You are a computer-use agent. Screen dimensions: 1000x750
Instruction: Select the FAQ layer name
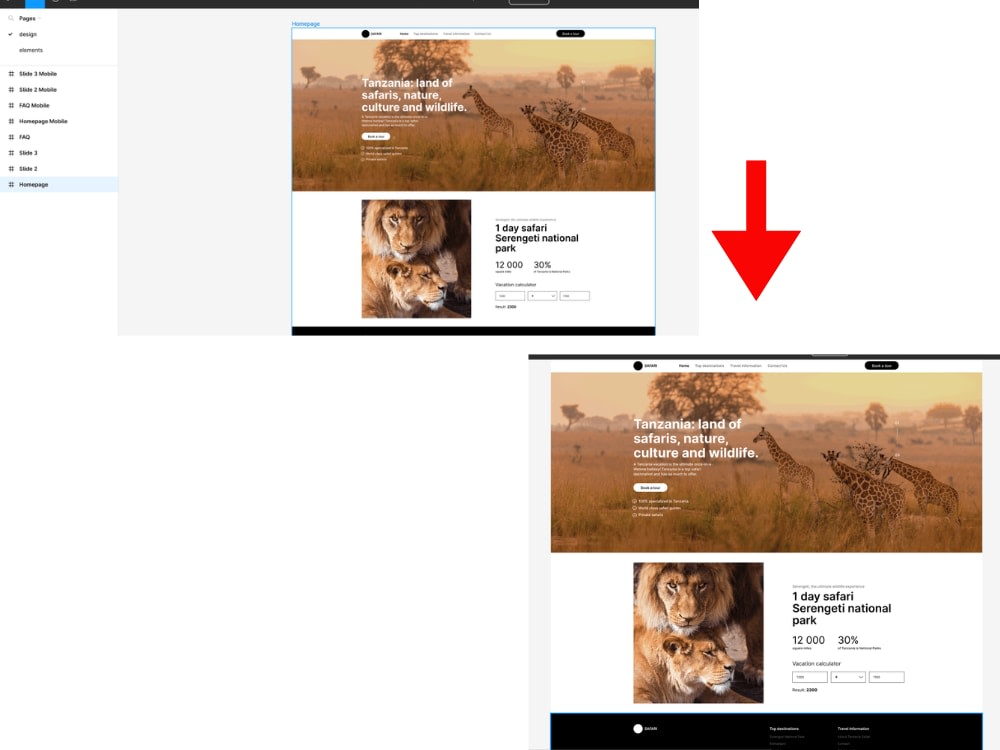[x=24, y=137]
